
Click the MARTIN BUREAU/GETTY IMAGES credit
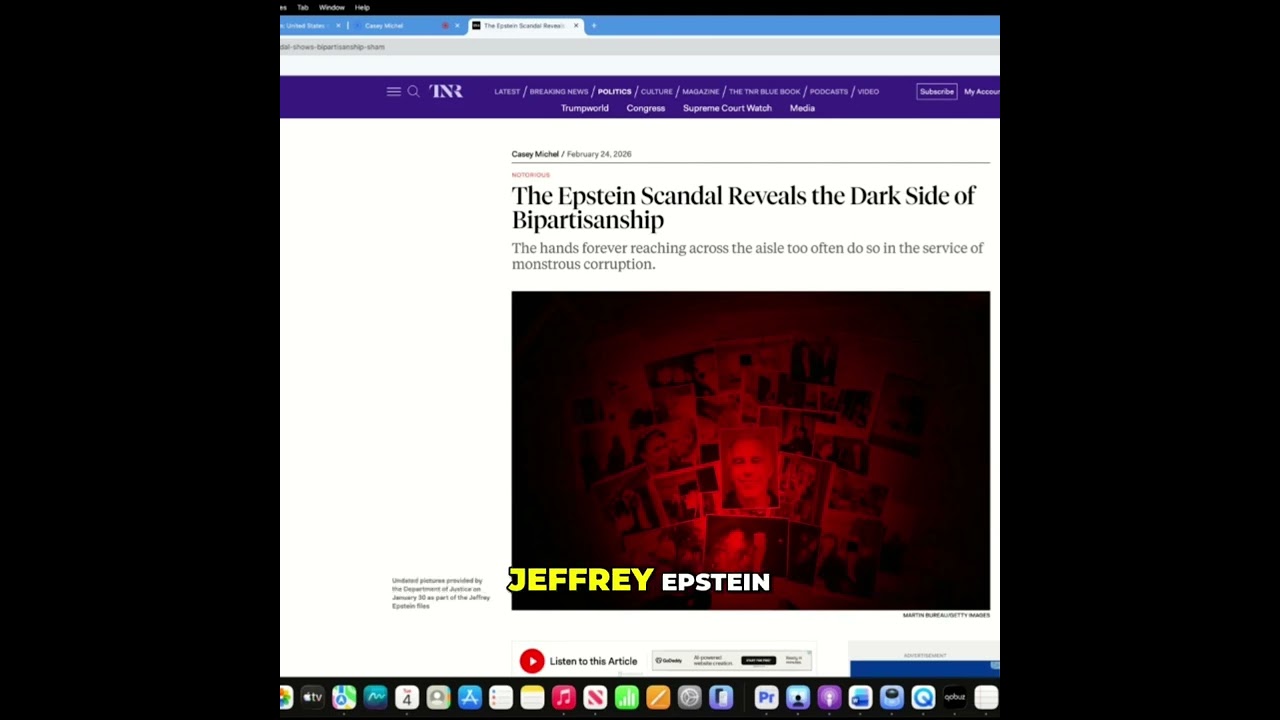coord(946,615)
